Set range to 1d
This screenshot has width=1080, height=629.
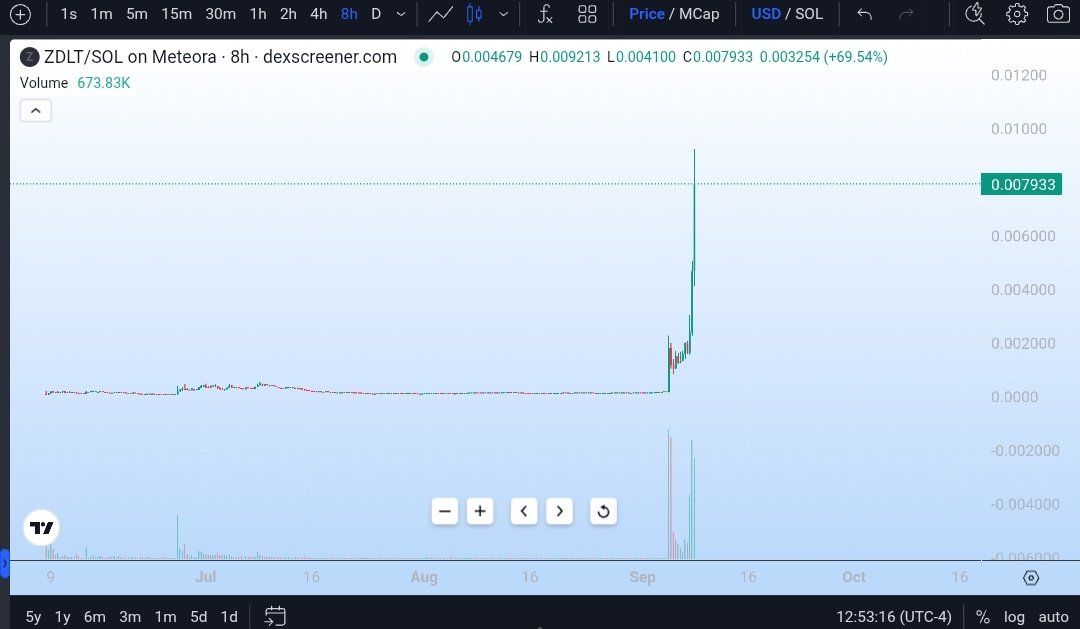pyautogui.click(x=229, y=617)
